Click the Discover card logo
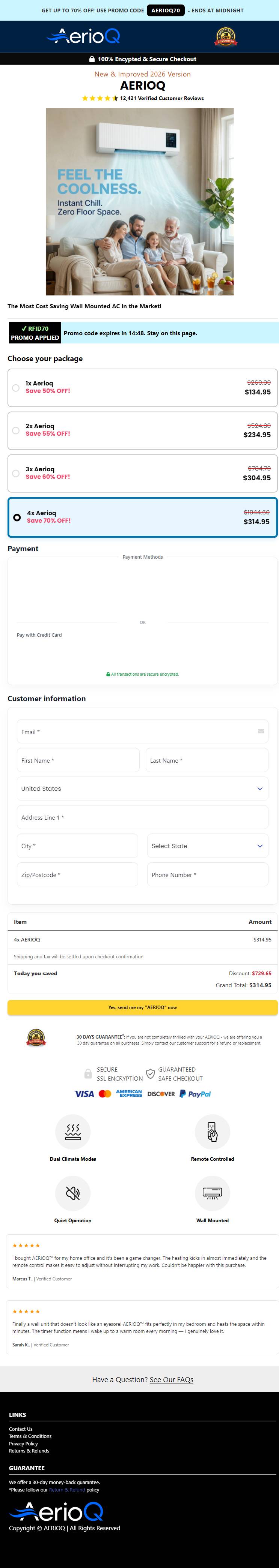The height and width of the screenshot is (1568, 279). click(161, 1094)
